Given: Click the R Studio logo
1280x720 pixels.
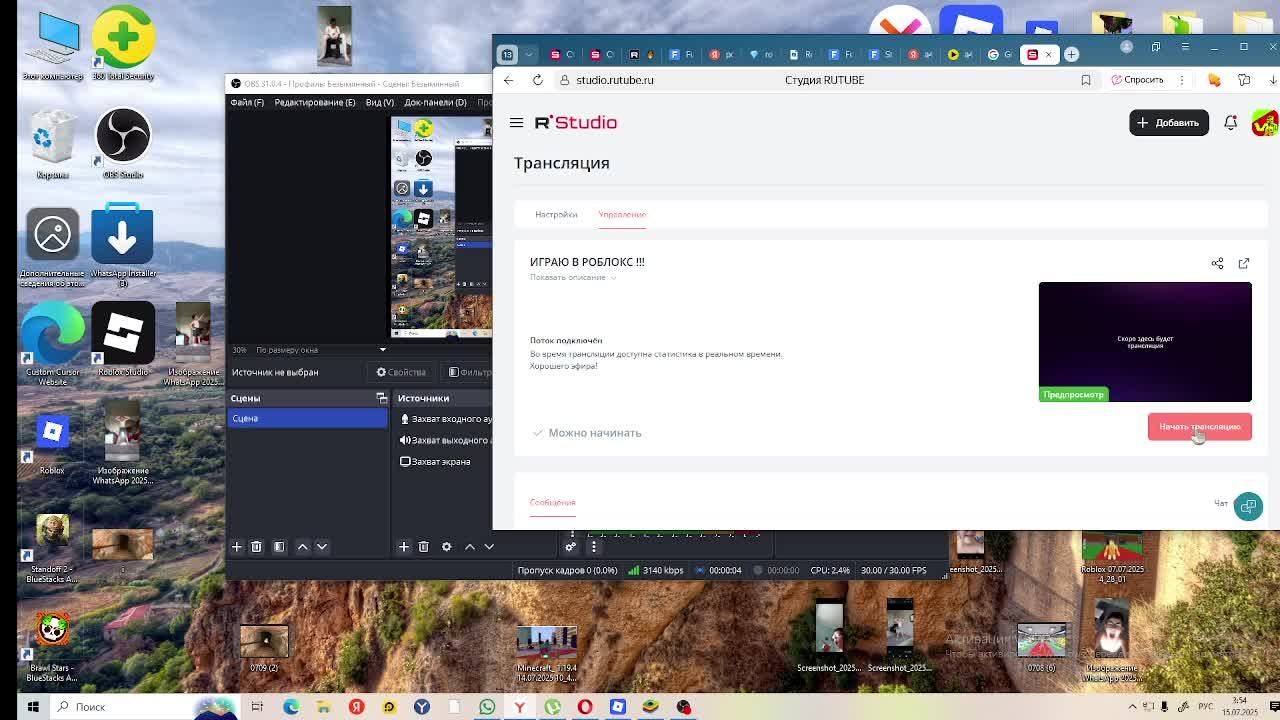Looking at the screenshot, I should tap(576, 122).
